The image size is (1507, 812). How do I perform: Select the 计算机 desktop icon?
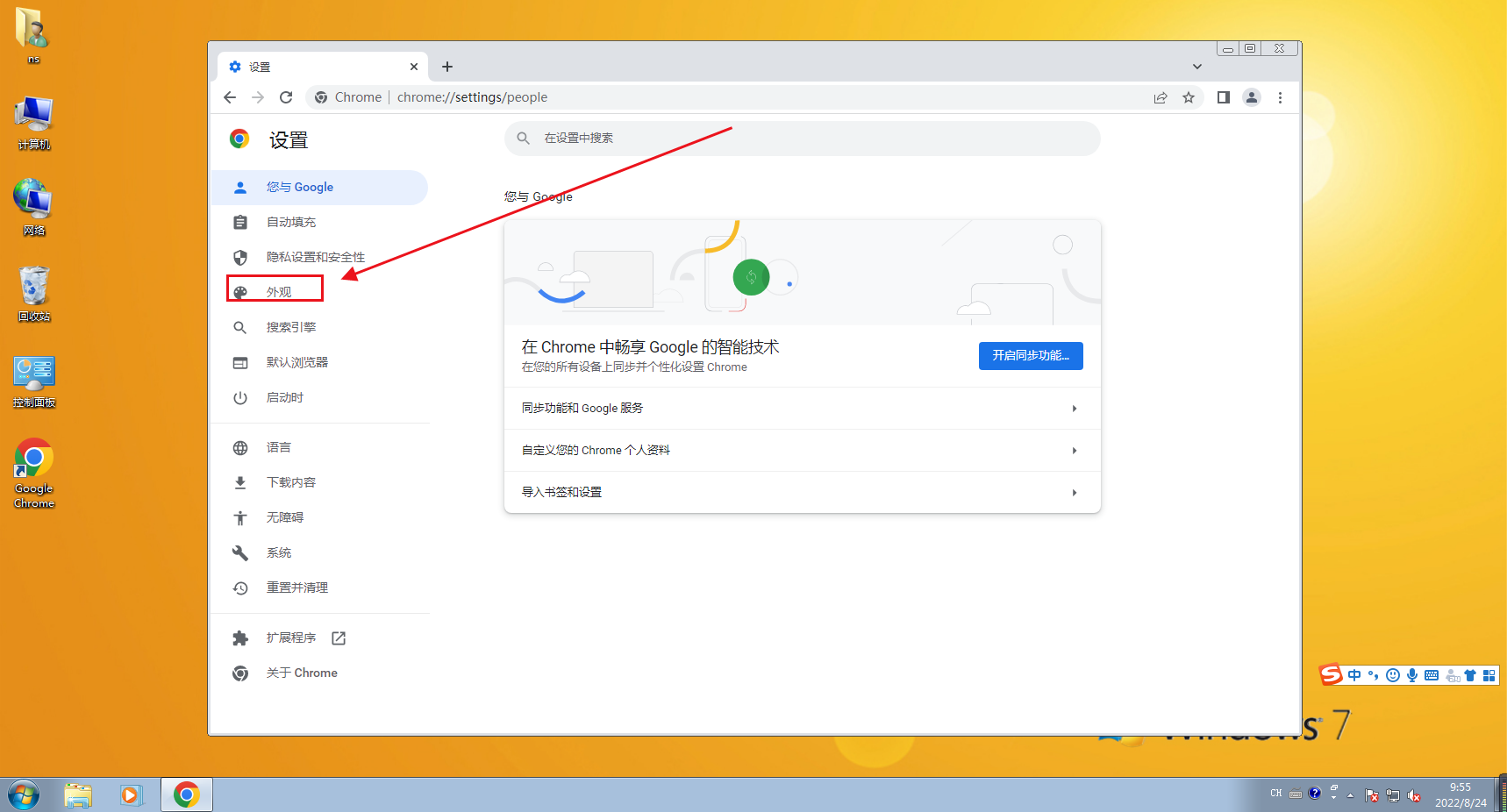pyautogui.click(x=33, y=123)
